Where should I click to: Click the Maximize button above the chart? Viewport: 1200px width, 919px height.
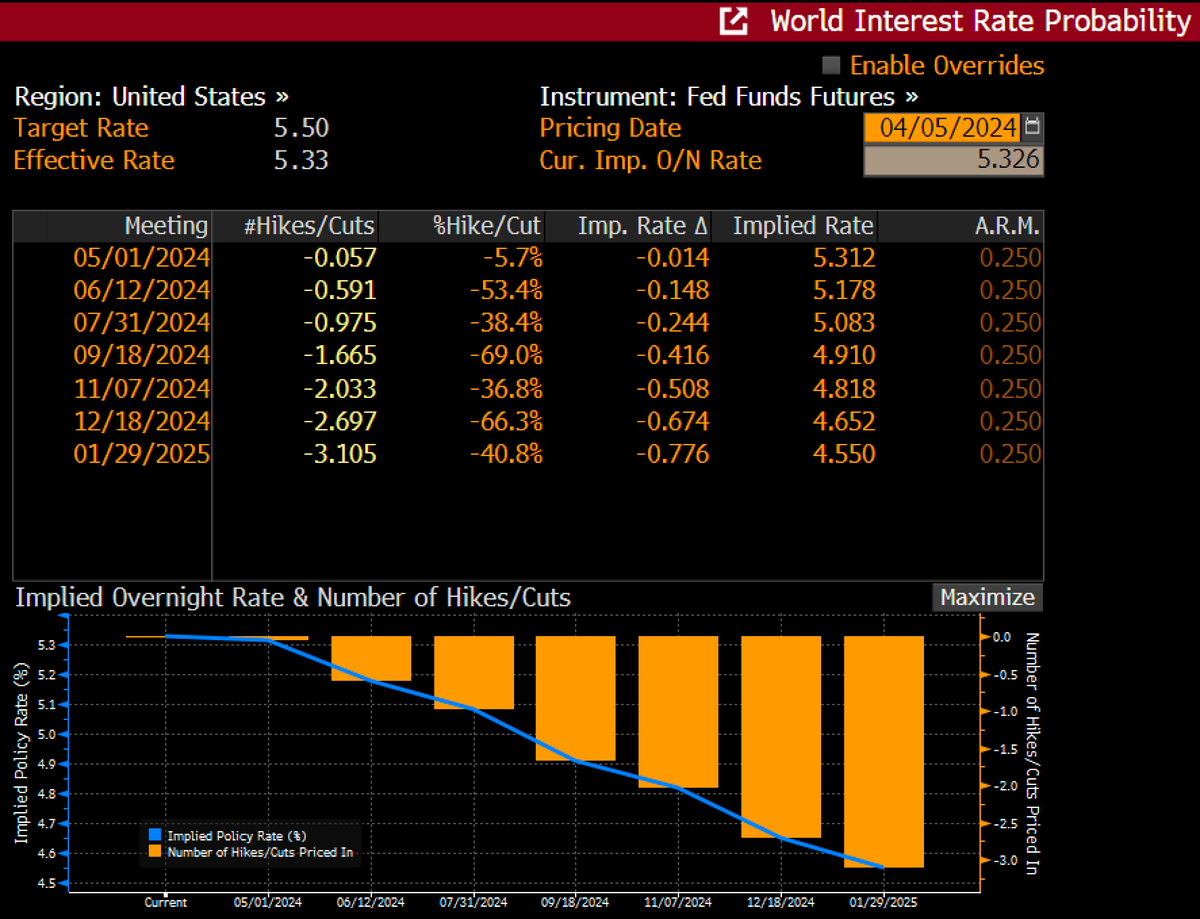click(986, 597)
